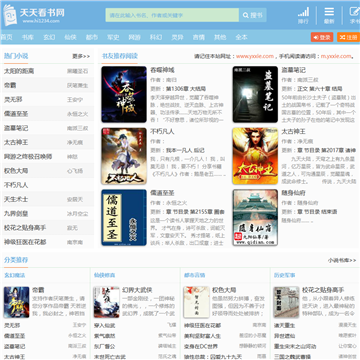
Task: Focus the book title search field
Action: click(x=172, y=15)
